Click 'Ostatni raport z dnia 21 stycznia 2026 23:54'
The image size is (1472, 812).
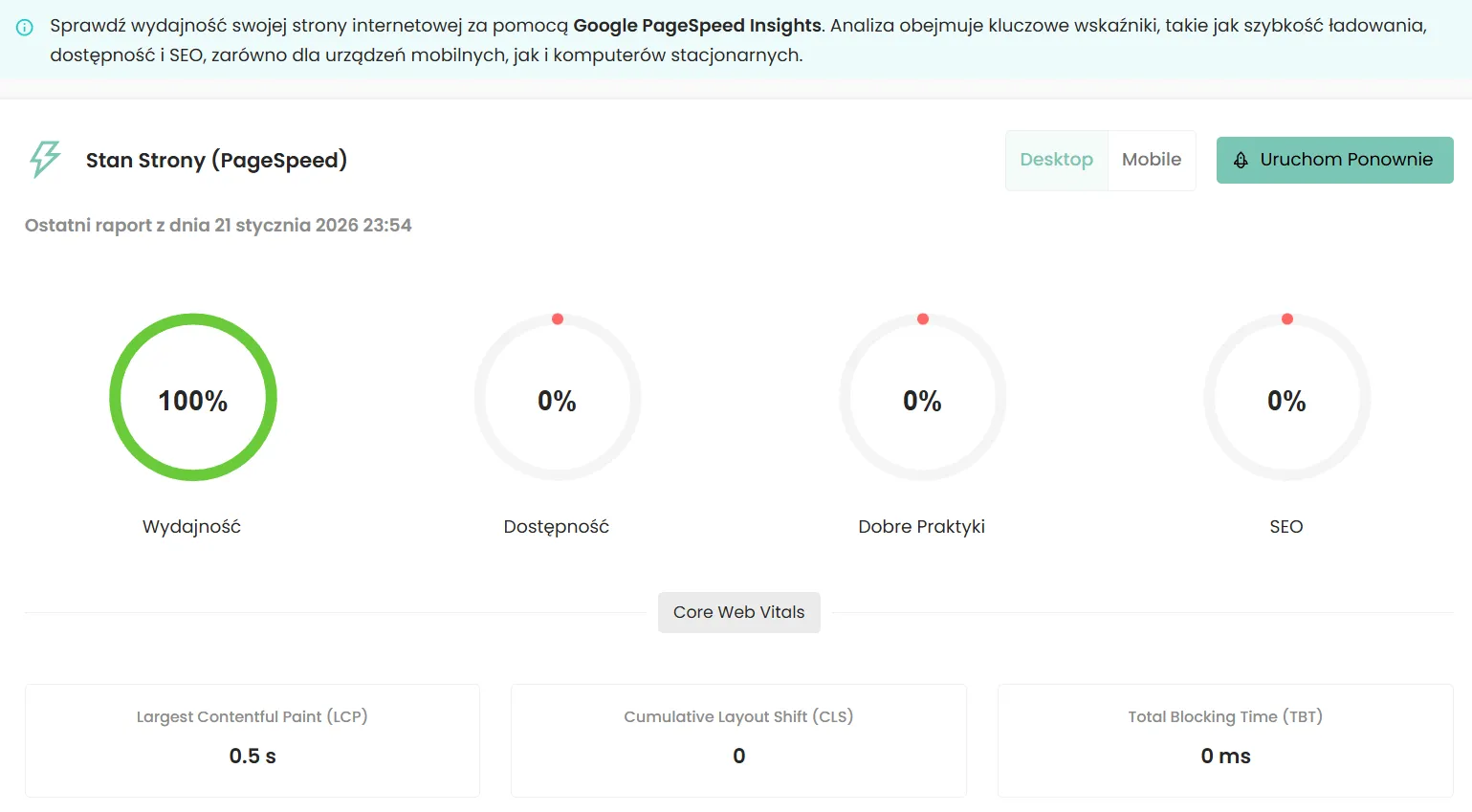pyautogui.click(x=218, y=226)
